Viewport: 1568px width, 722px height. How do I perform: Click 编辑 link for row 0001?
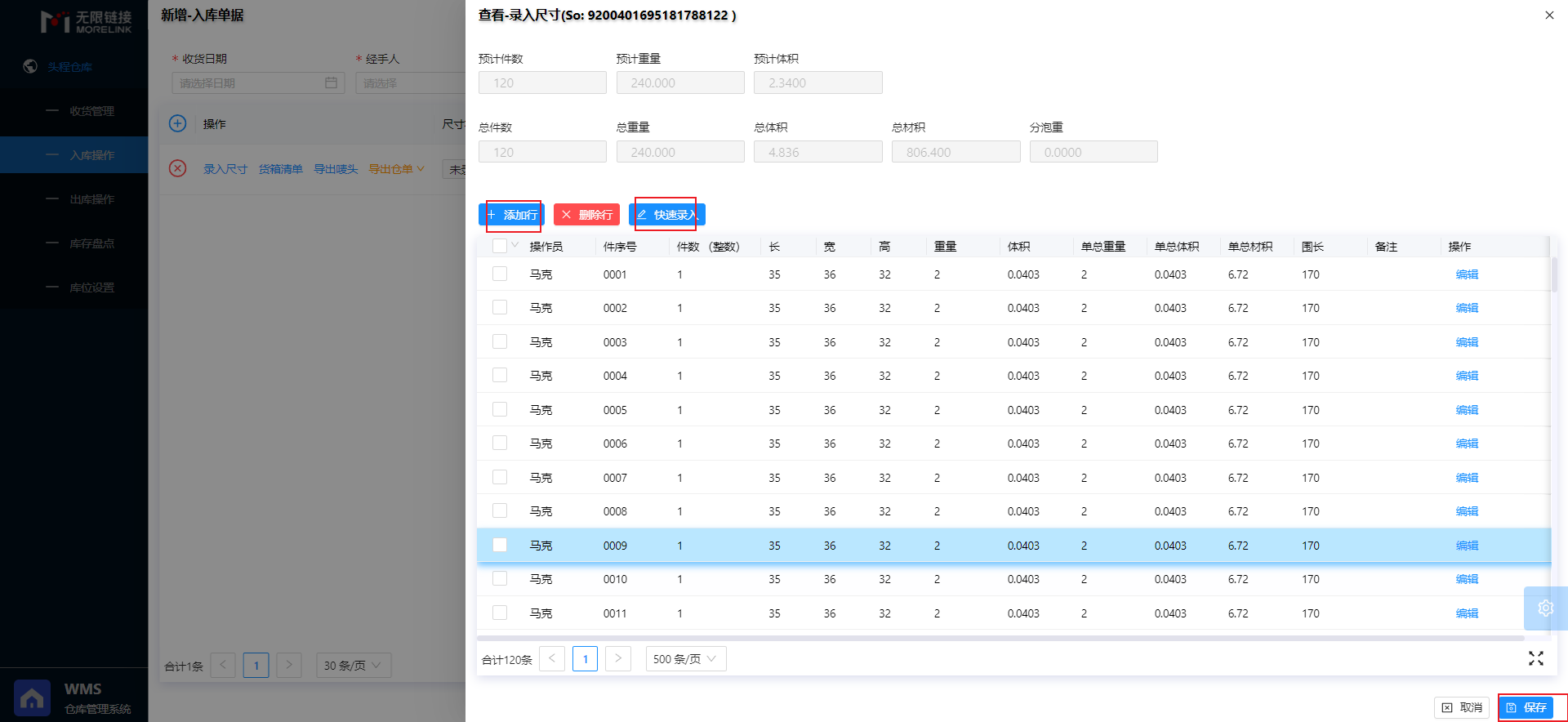[1467, 274]
